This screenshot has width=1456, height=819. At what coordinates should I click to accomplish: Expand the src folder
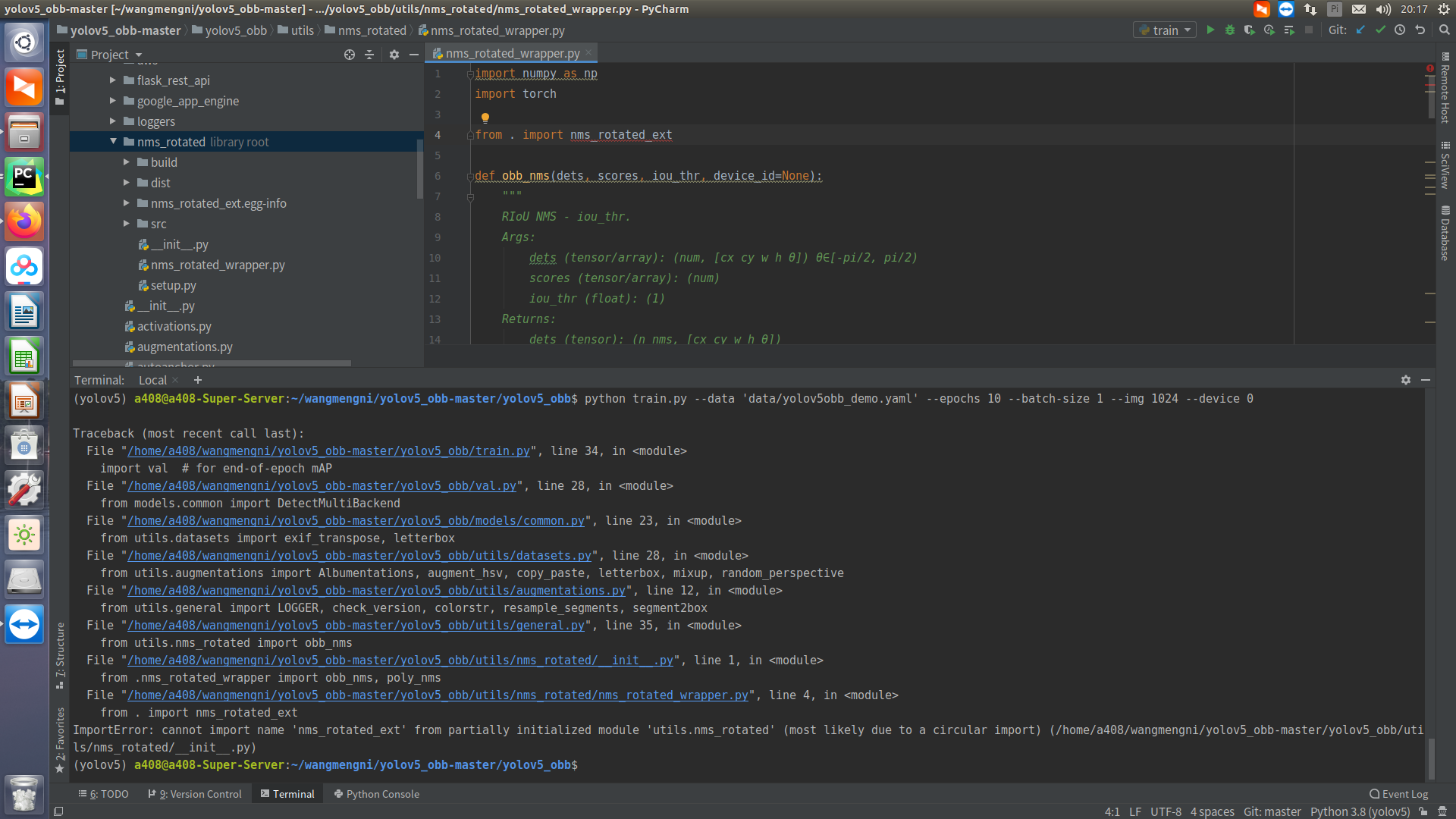127,224
